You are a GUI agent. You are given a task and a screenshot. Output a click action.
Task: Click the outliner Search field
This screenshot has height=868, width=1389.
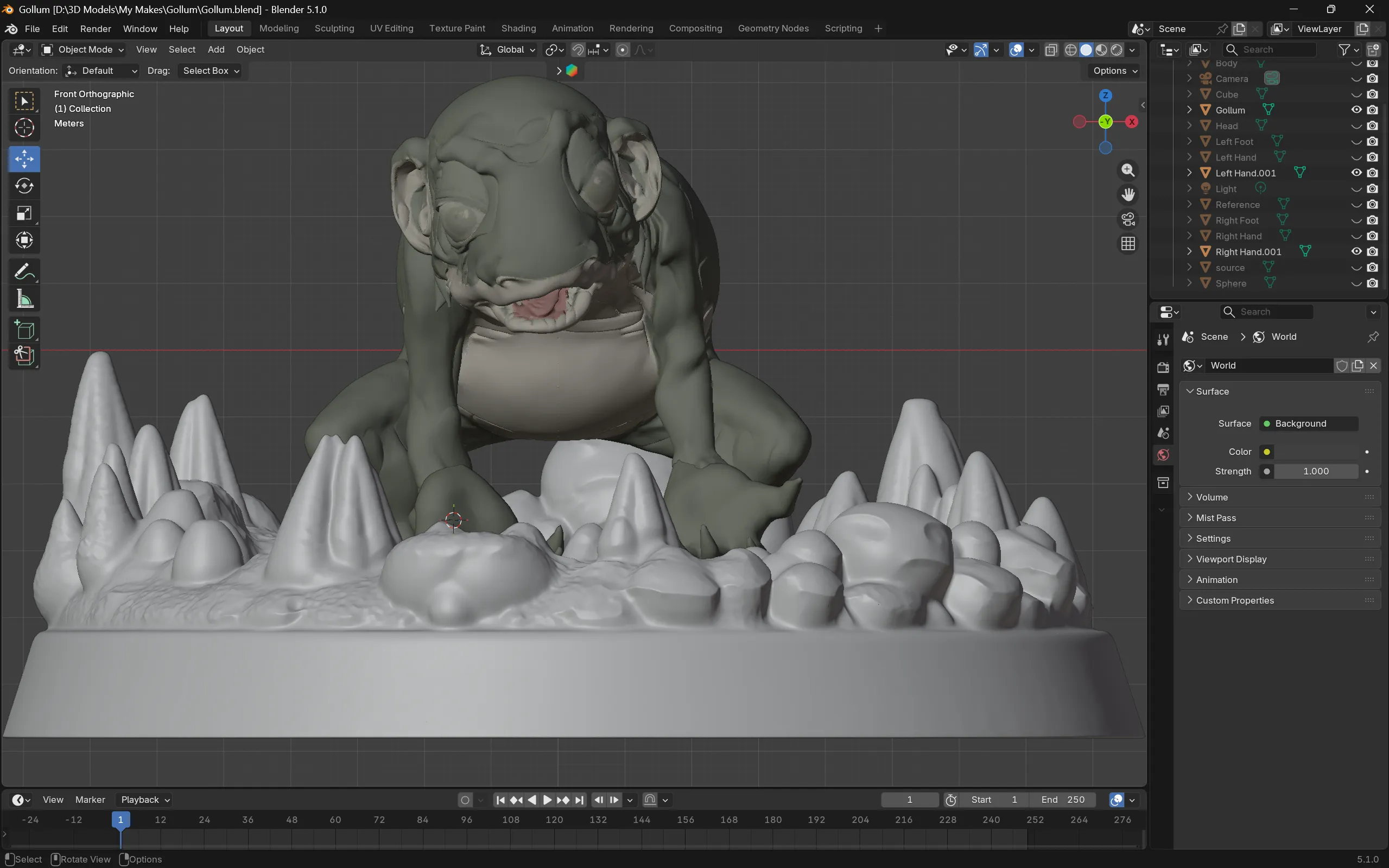[1269, 50]
